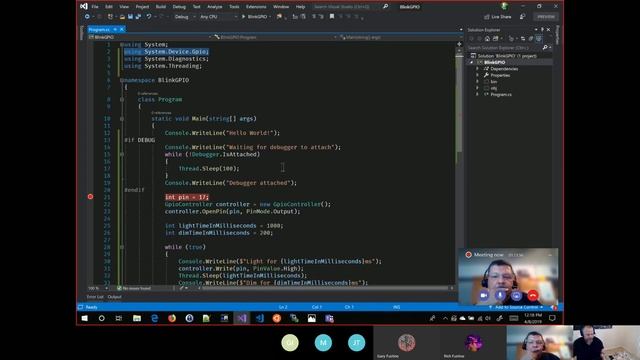
Task: Collapse the BlinkGPIO project node
Action: pyautogui.click(x=472, y=62)
